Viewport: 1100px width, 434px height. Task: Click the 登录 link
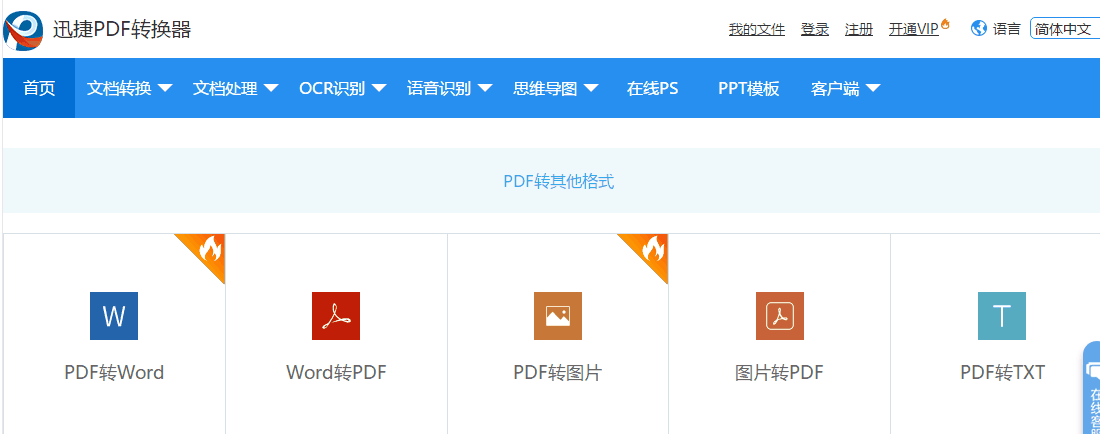point(815,29)
